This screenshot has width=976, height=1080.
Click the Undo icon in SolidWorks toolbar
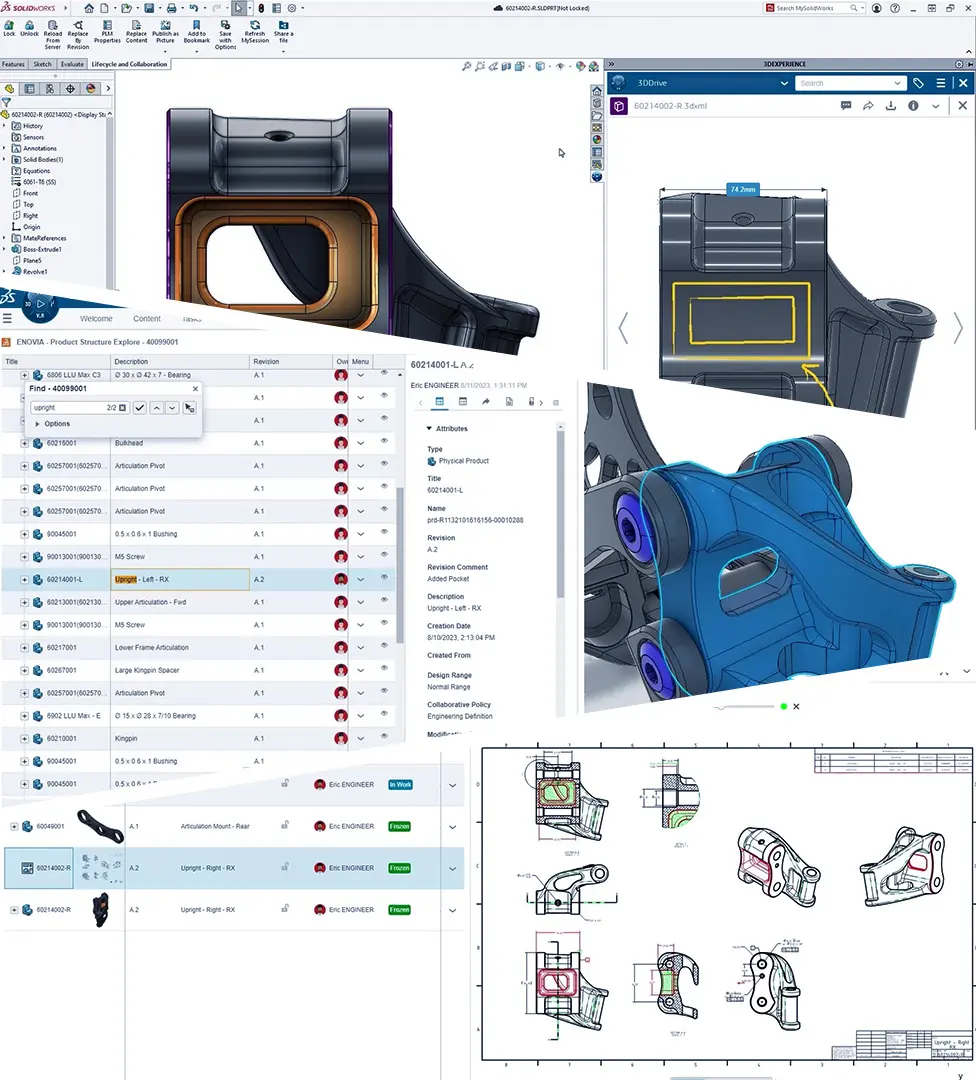pyautogui.click(x=194, y=8)
